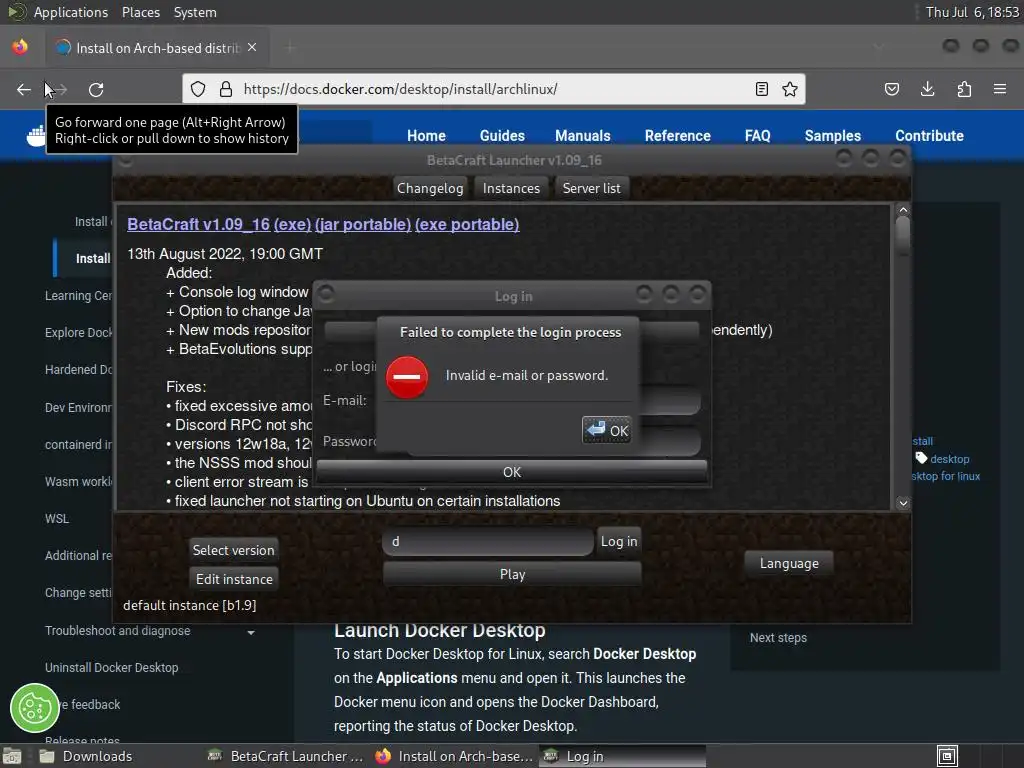Open Uninstall Docker Desktop sidebar link
Image resolution: width=1024 pixels, height=768 pixels.
point(112,667)
